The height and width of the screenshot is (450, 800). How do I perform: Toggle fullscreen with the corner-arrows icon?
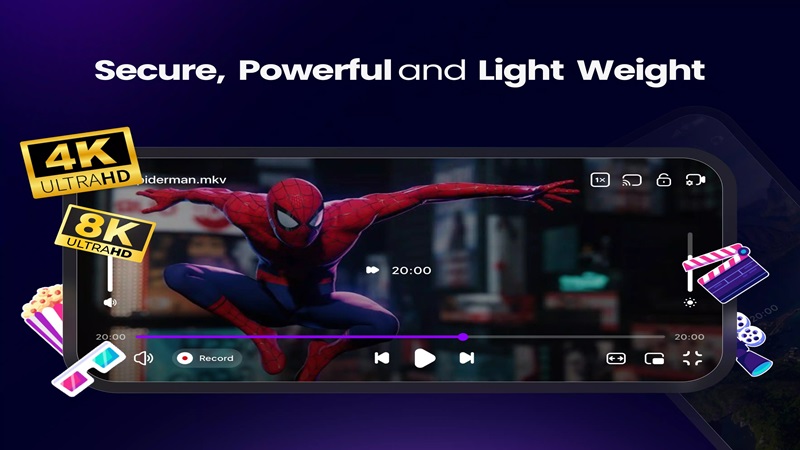(x=692, y=358)
